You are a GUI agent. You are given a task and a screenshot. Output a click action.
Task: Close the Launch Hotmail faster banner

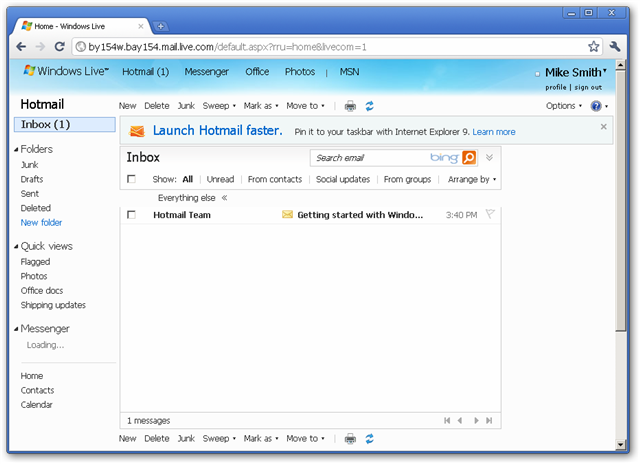[x=603, y=127]
